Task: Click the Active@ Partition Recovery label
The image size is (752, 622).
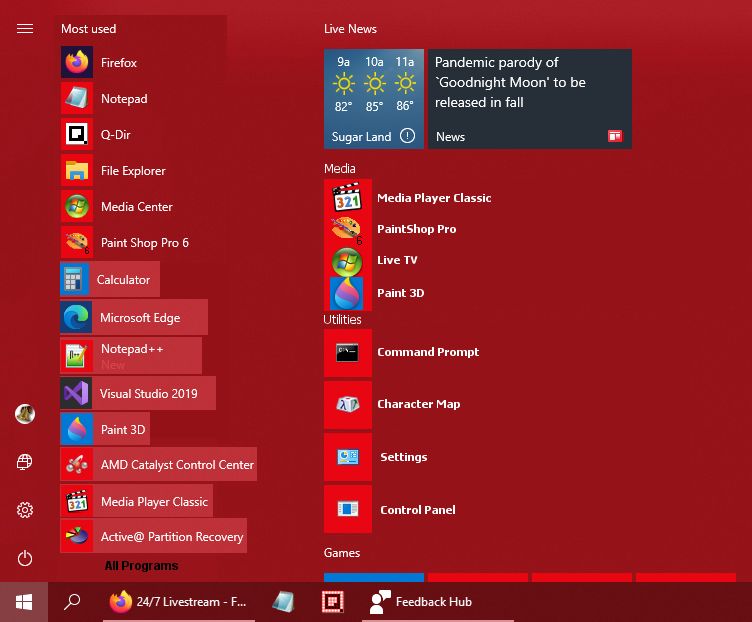Action: pos(172,537)
